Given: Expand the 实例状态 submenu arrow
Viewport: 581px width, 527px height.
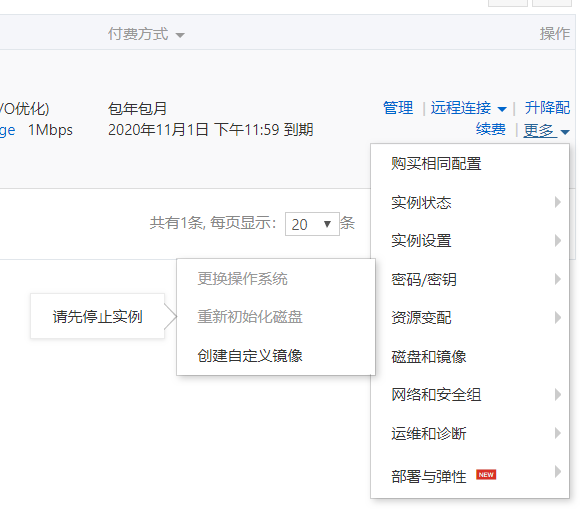Looking at the screenshot, I should click(557, 202).
